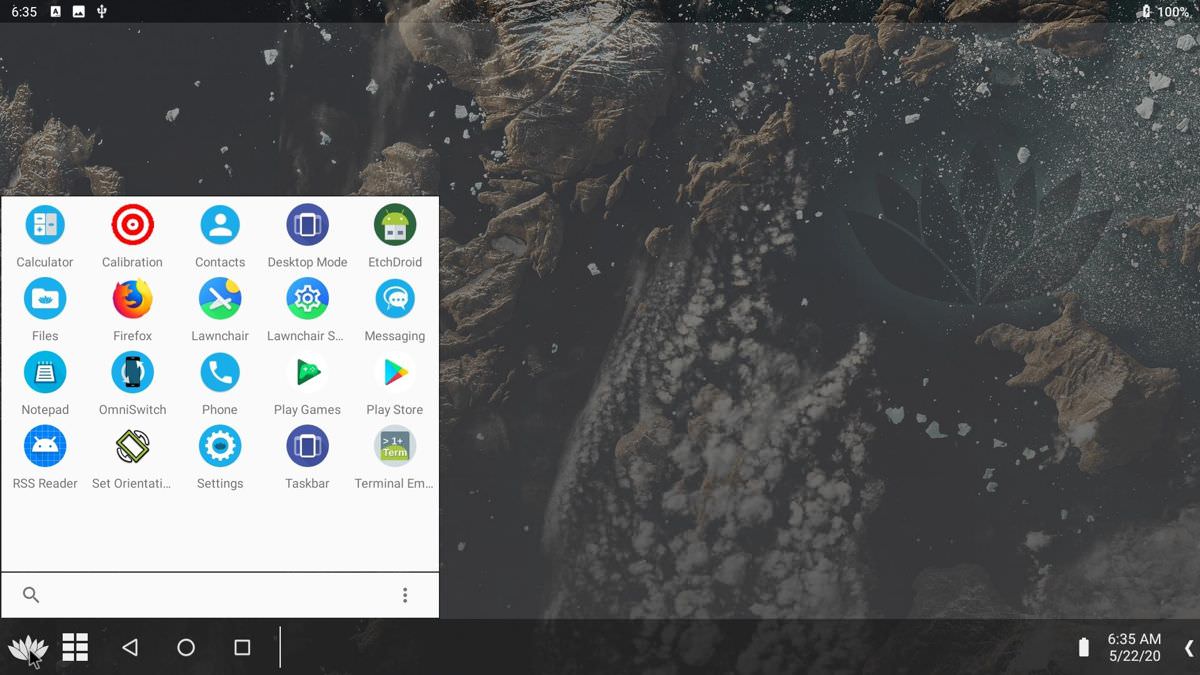
Task: Open the three-dot overflow menu
Action: point(405,595)
